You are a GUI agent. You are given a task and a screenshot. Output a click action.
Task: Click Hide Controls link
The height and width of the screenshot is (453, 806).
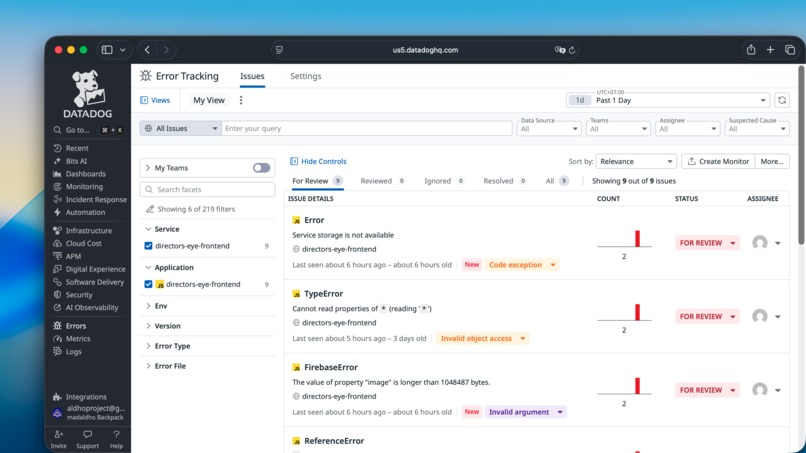tap(318, 161)
